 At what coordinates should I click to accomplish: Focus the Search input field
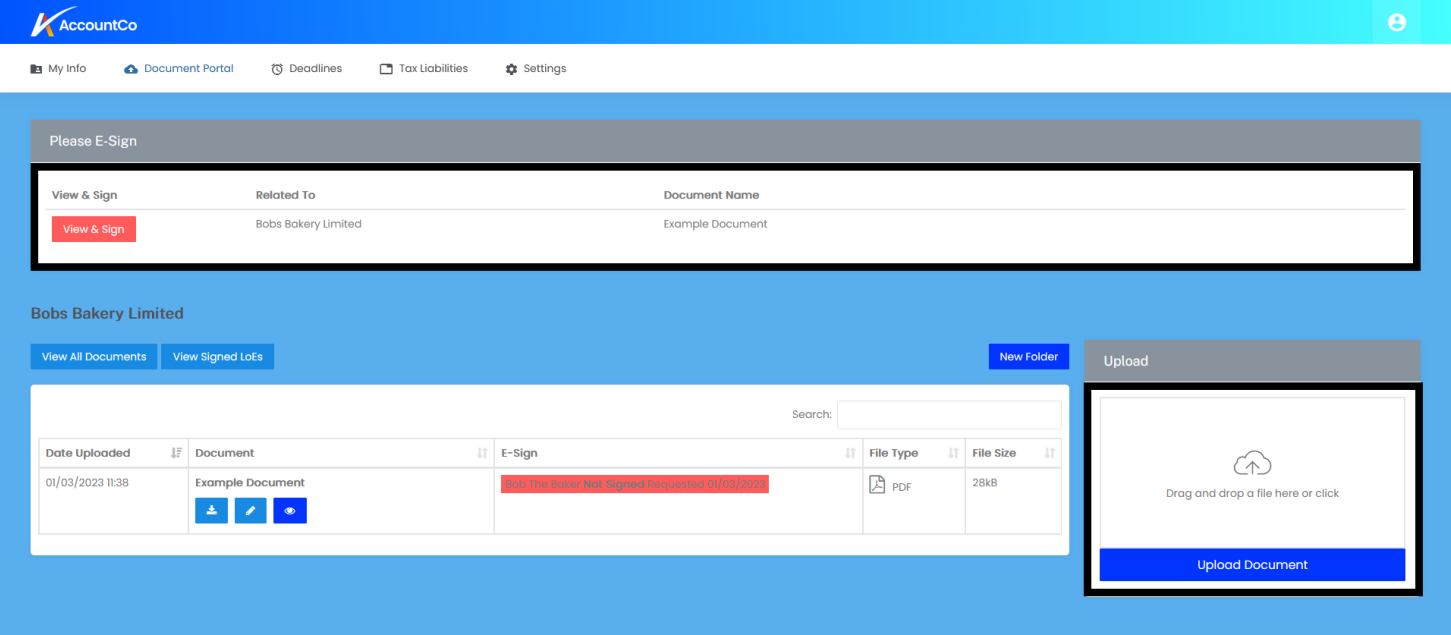click(x=949, y=415)
